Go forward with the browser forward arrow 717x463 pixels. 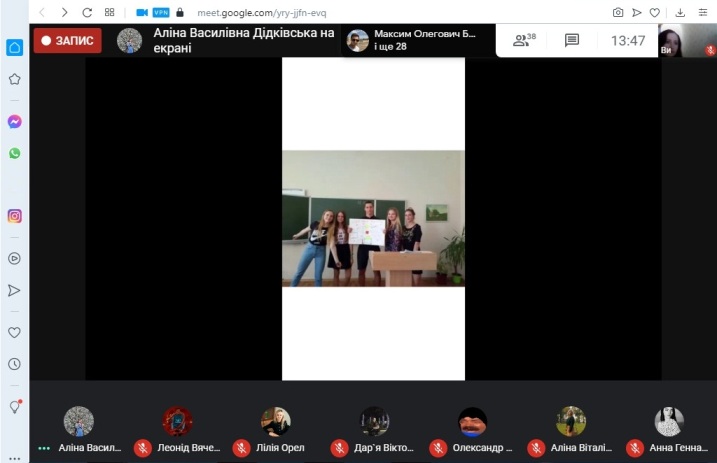[64, 12]
